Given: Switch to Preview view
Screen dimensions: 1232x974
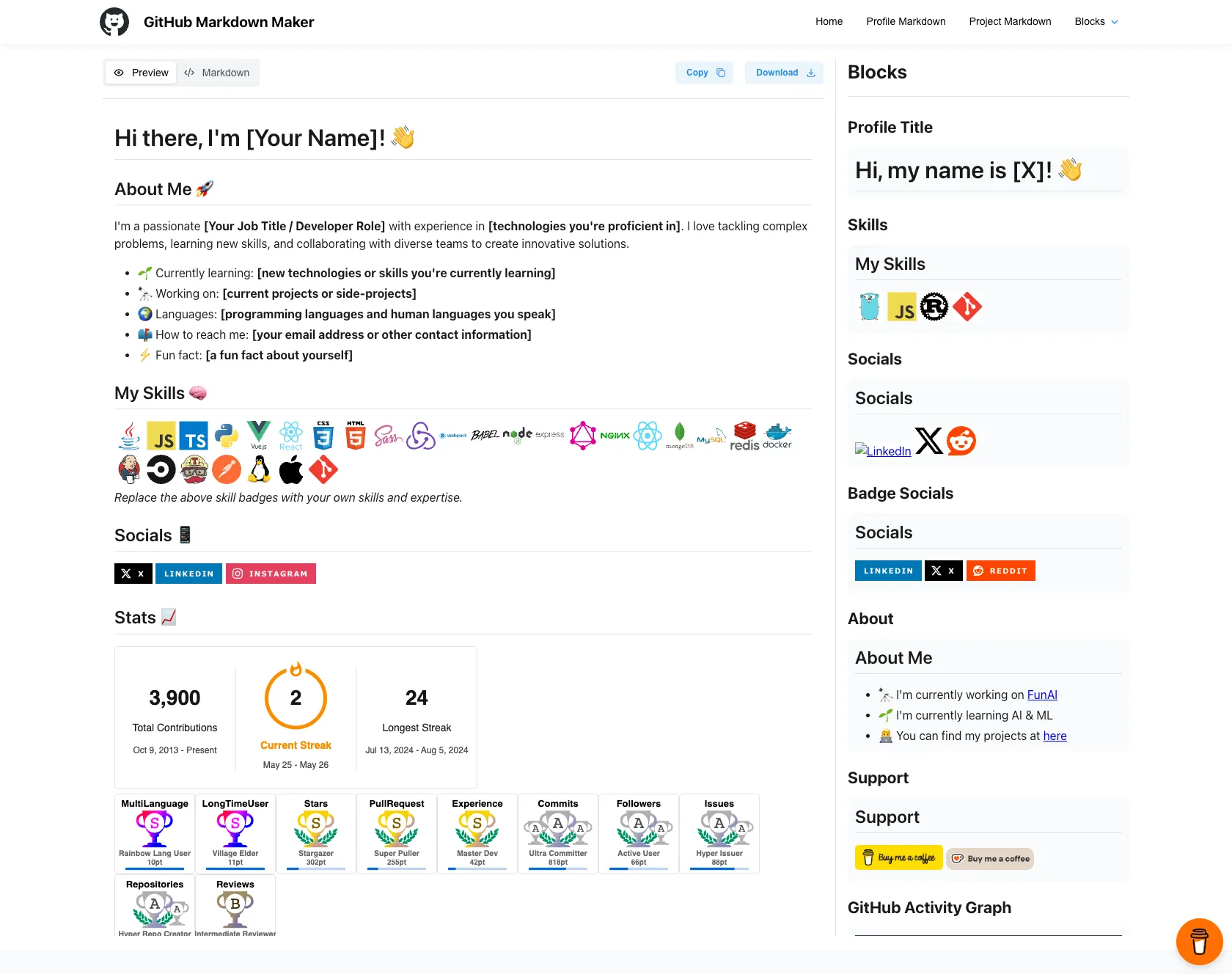Looking at the screenshot, I should (140, 72).
